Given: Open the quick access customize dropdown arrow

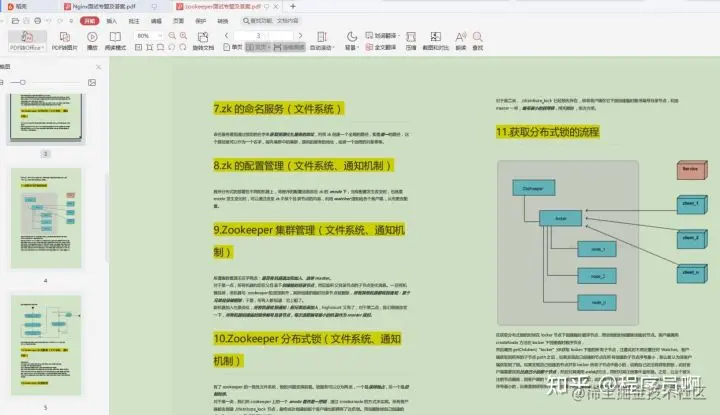Looking at the screenshot, I should pyautogui.click(x=71, y=21).
